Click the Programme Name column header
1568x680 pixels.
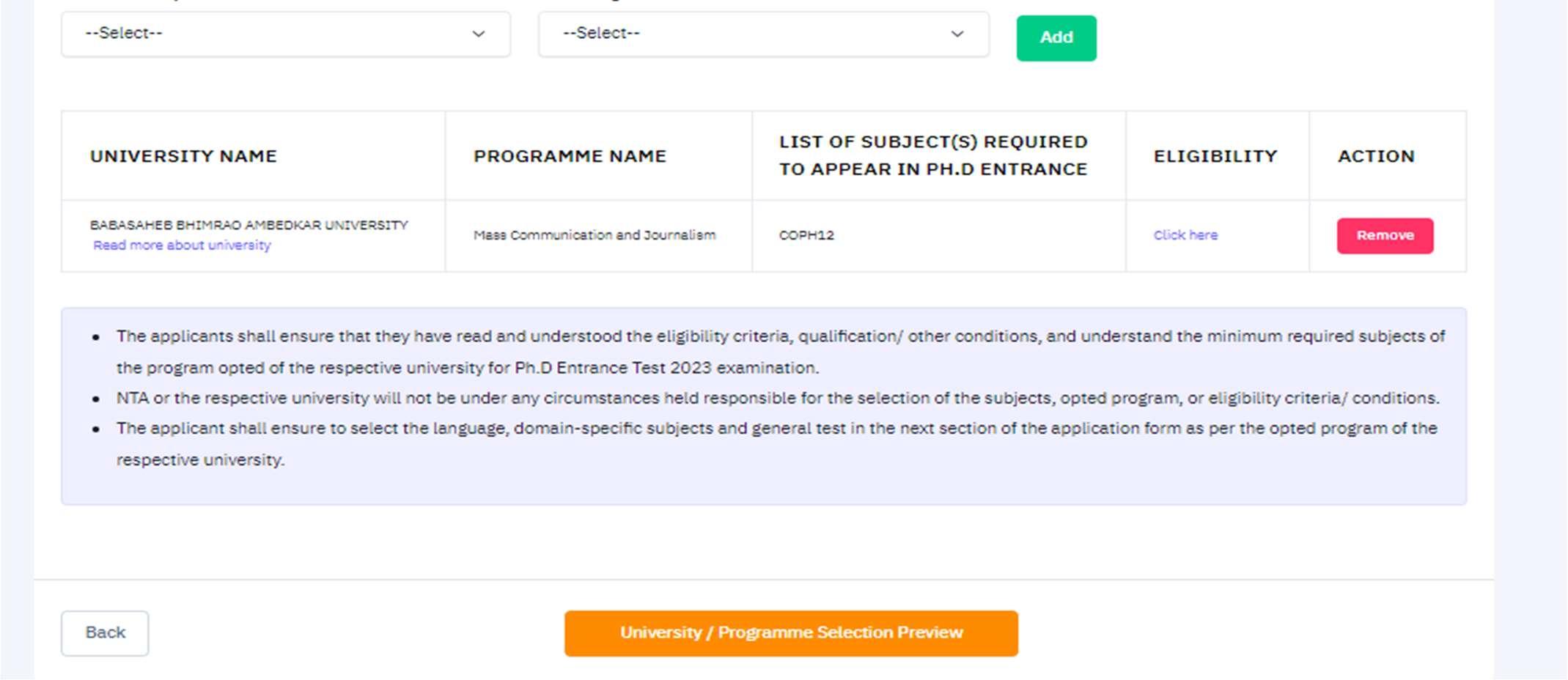coord(570,156)
